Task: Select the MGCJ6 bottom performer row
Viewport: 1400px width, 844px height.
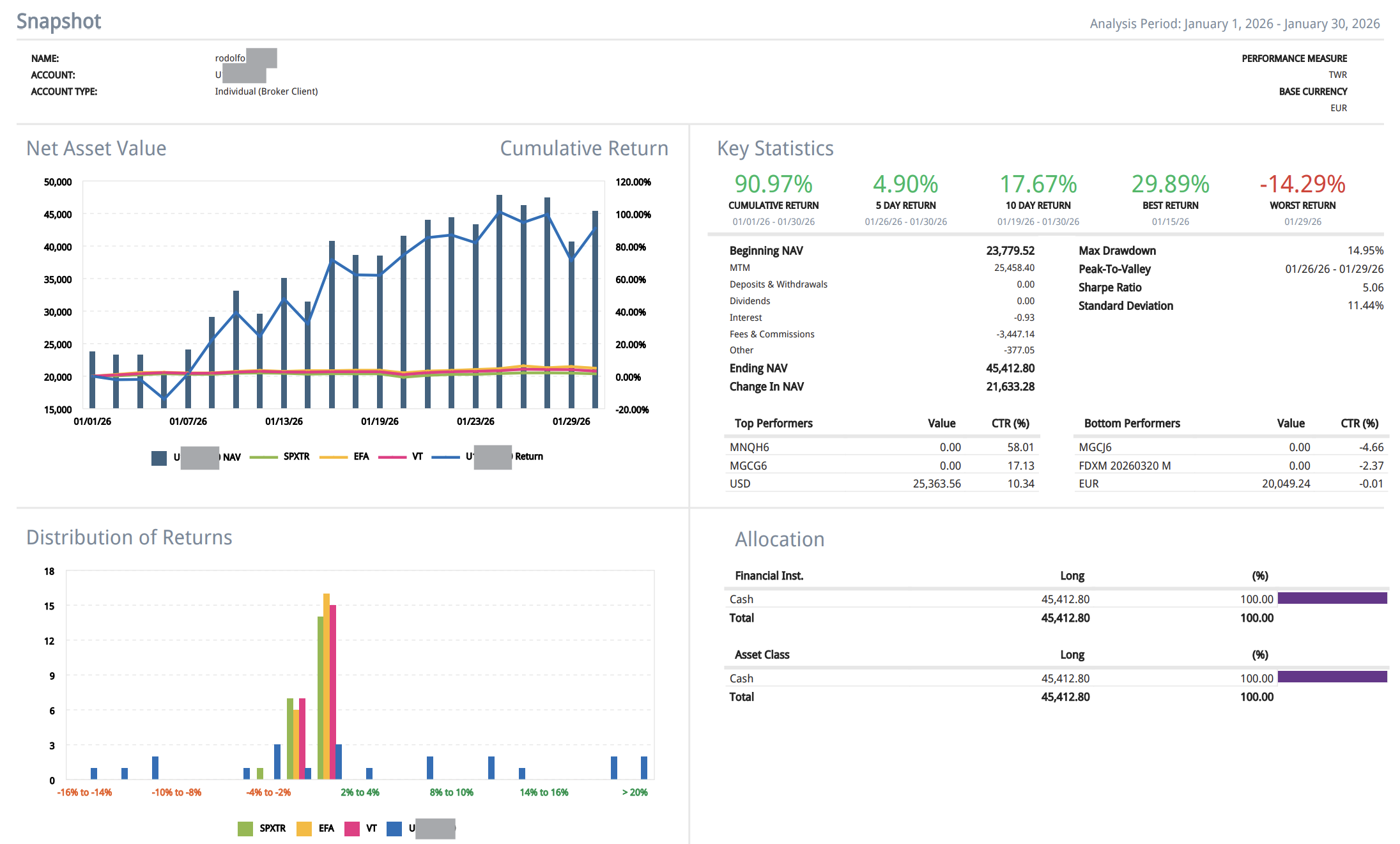Action: [1095, 447]
